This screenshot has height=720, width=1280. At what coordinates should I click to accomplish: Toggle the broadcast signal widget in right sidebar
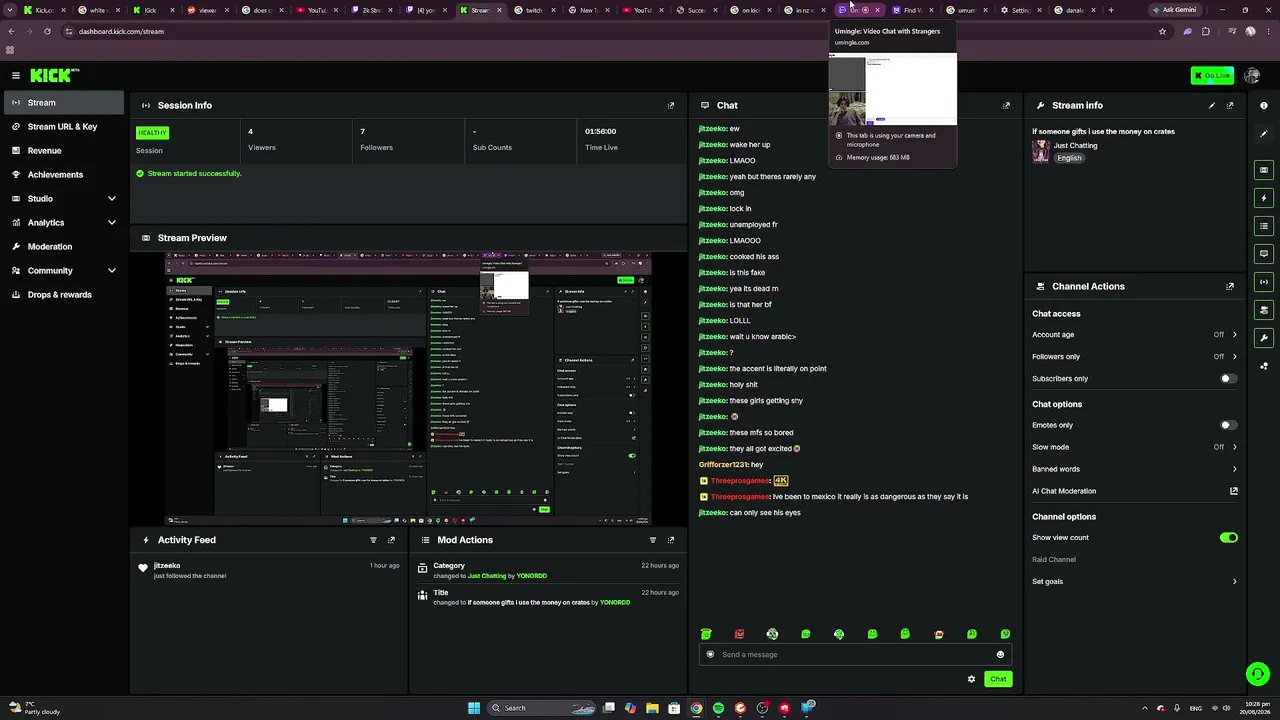point(1264,282)
